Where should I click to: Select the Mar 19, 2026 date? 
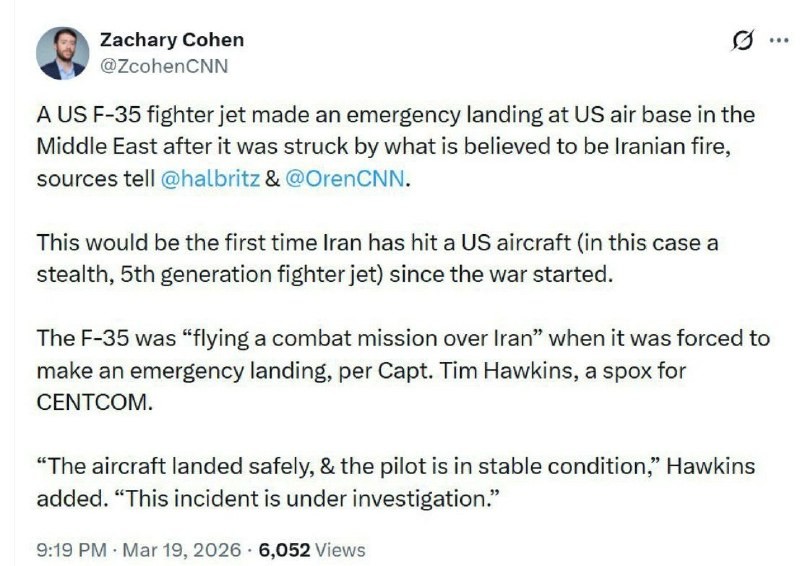183,550
